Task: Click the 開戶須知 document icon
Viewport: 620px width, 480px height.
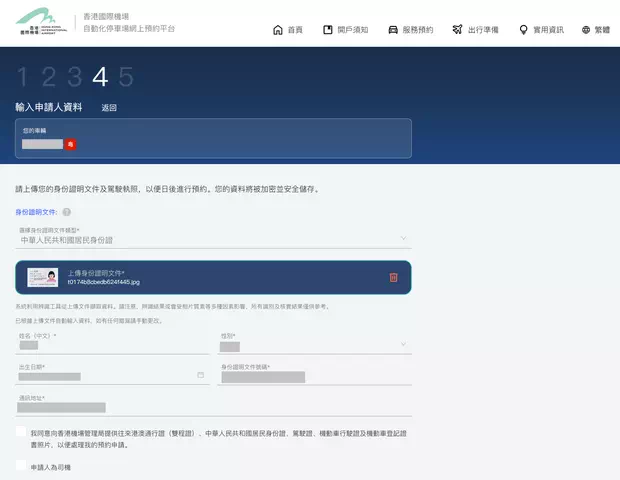Action: coord(328,30)
